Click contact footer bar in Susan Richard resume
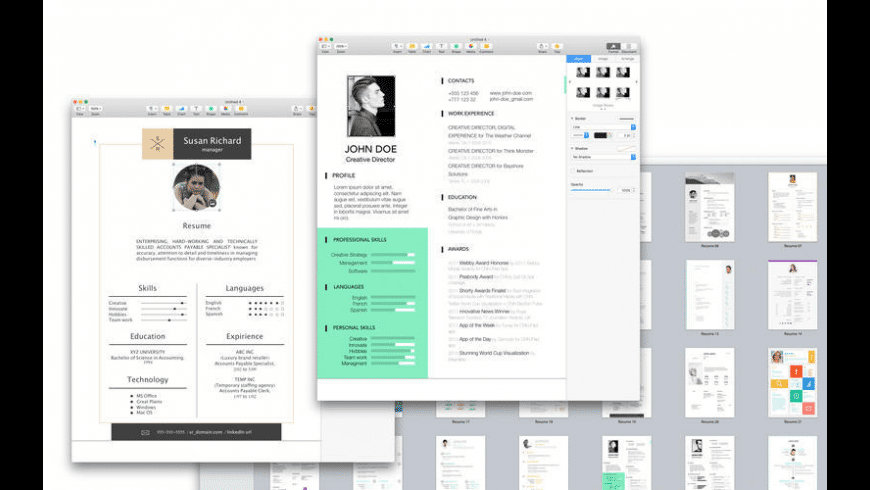Viewport: 870px width, 490px height. pyautogui.click(x=196, y=432)
